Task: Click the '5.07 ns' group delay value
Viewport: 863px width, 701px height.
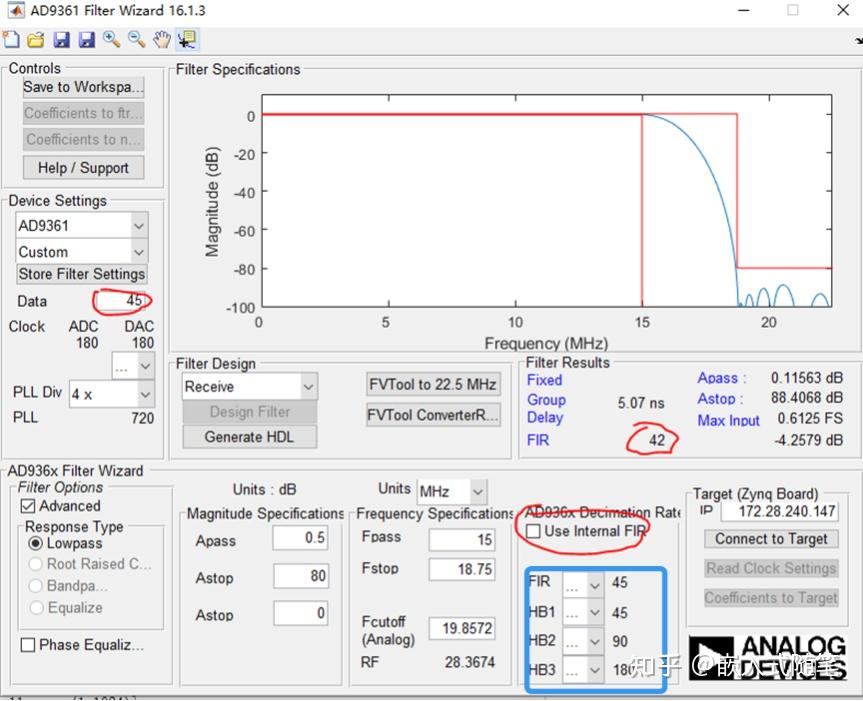Action: pyautogui.click(x=641, y=403)
